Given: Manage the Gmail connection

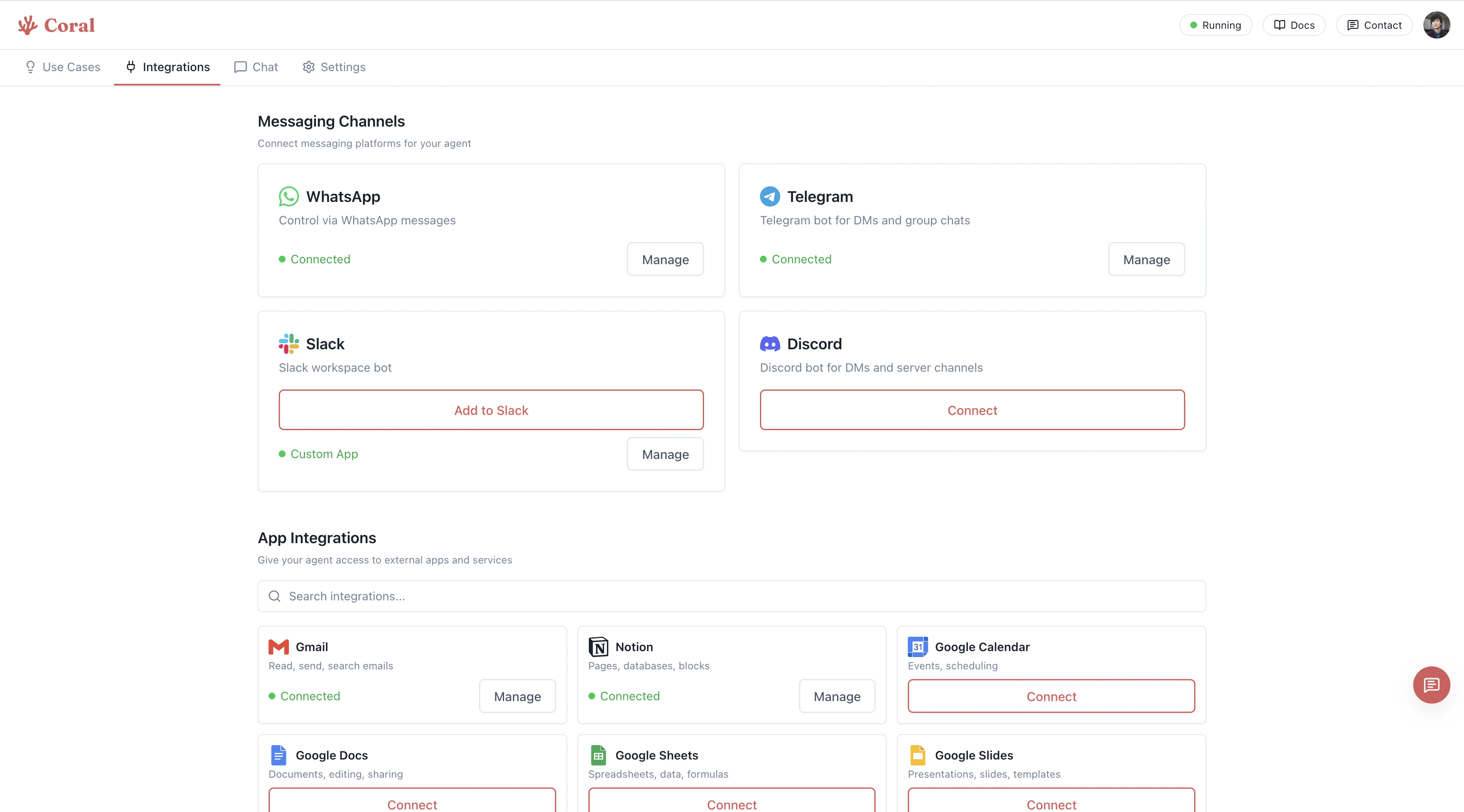Looking at the screenshot, I should (x=517, y=696).
